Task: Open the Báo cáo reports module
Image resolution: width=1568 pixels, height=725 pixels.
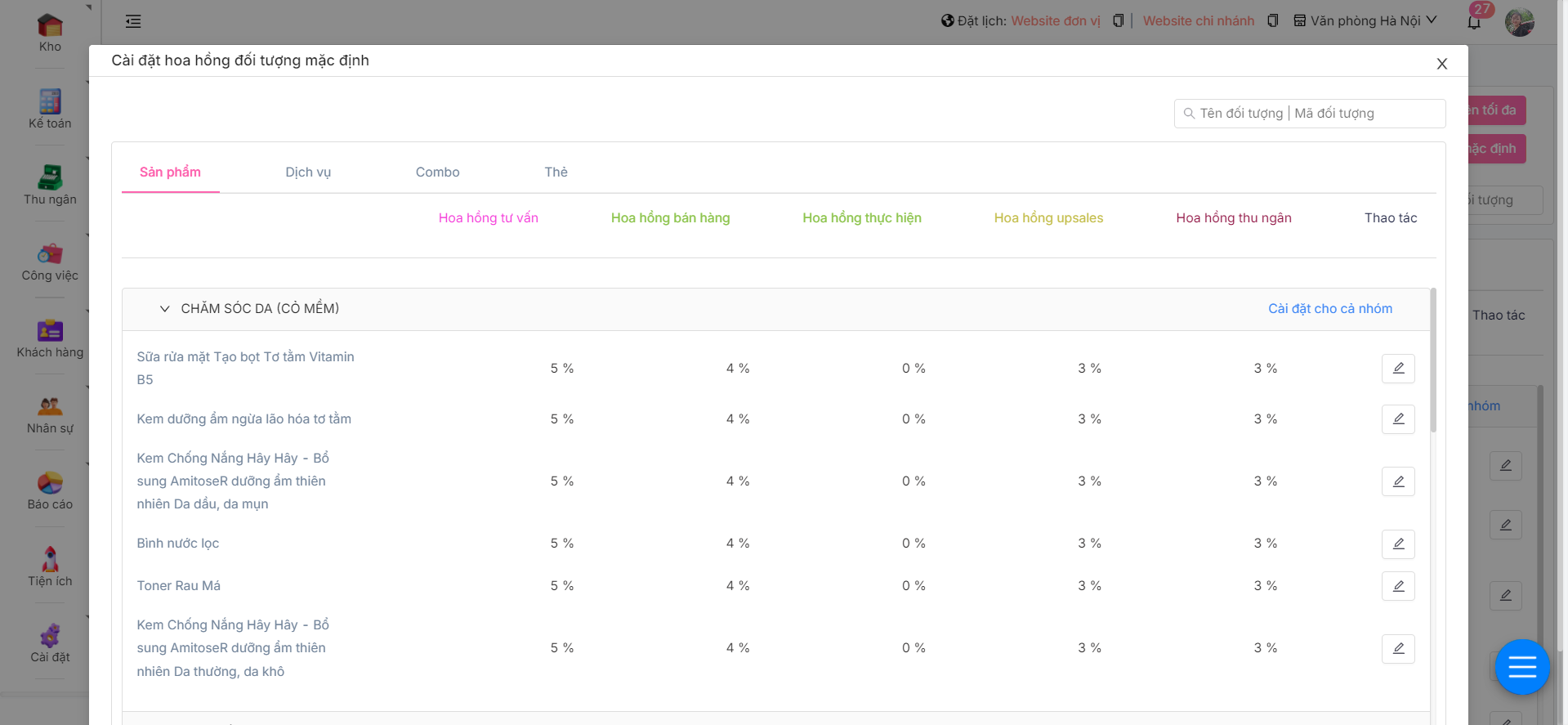Action: point(50,490)
